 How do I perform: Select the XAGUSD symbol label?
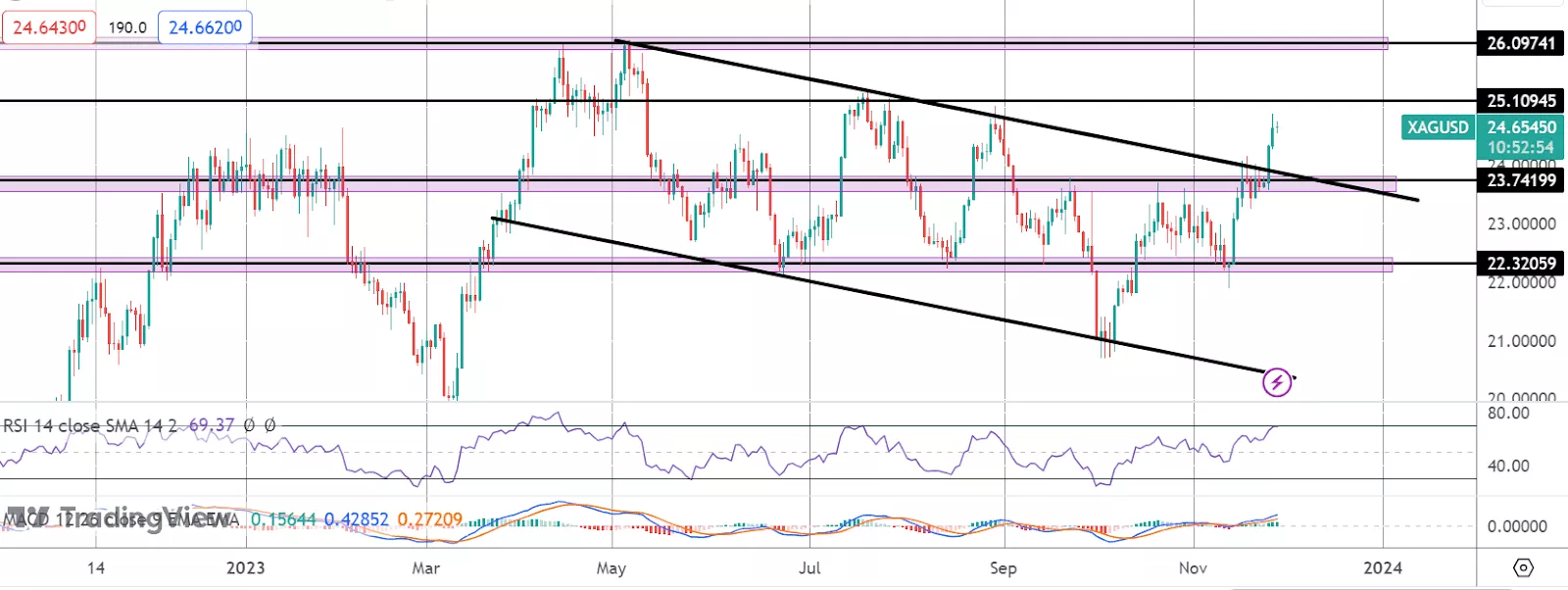[1438, 127]
